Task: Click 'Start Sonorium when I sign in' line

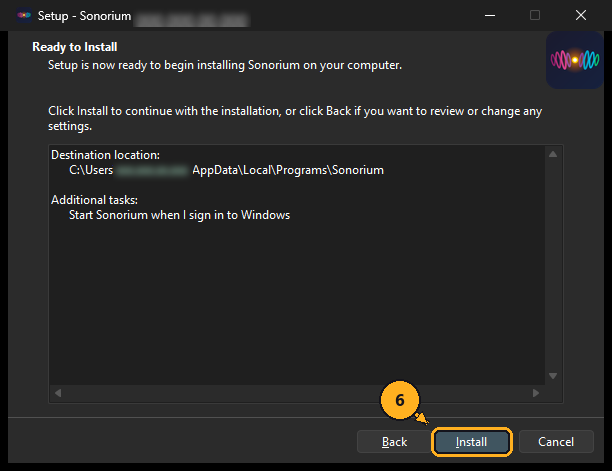Action: 180,215
